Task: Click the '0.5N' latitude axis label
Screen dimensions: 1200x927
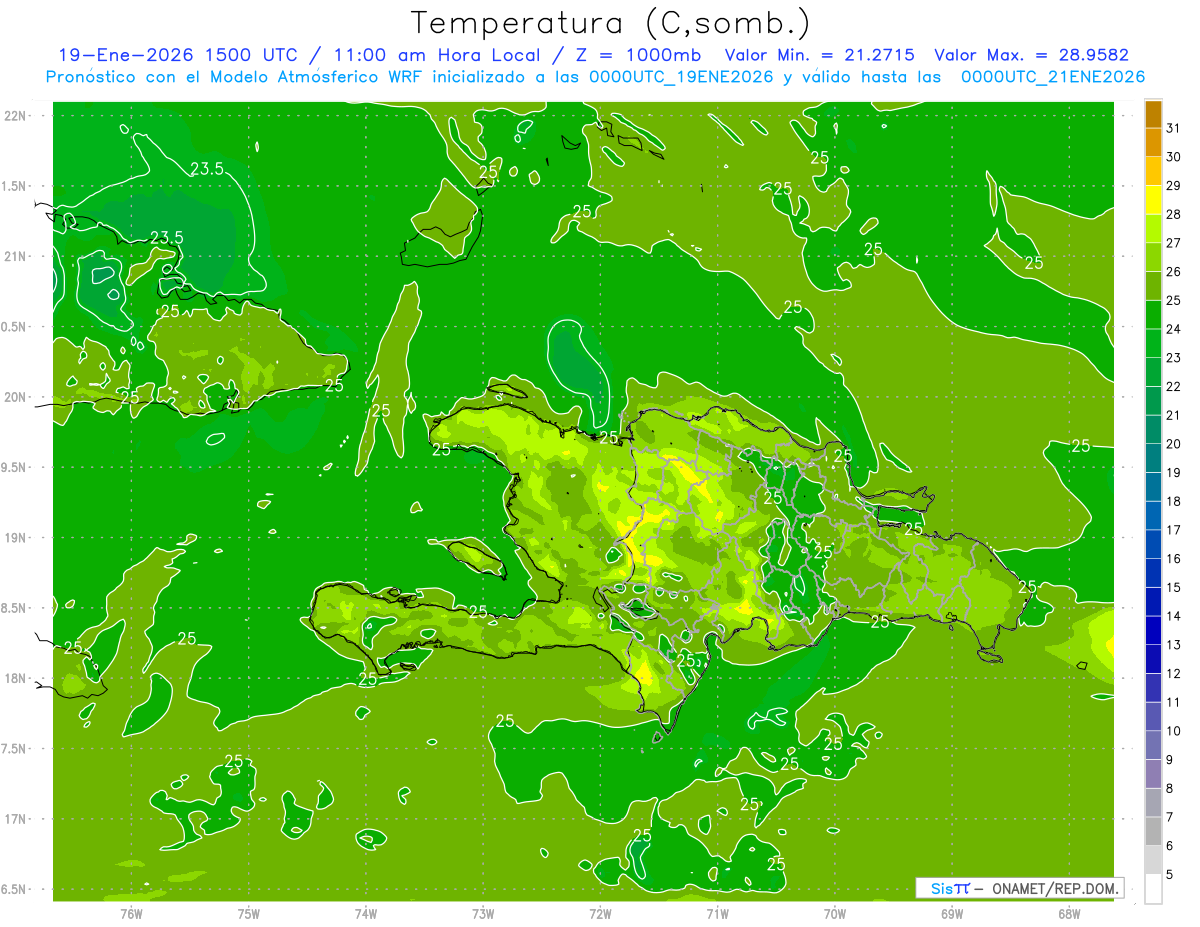Action: [15, 327]
